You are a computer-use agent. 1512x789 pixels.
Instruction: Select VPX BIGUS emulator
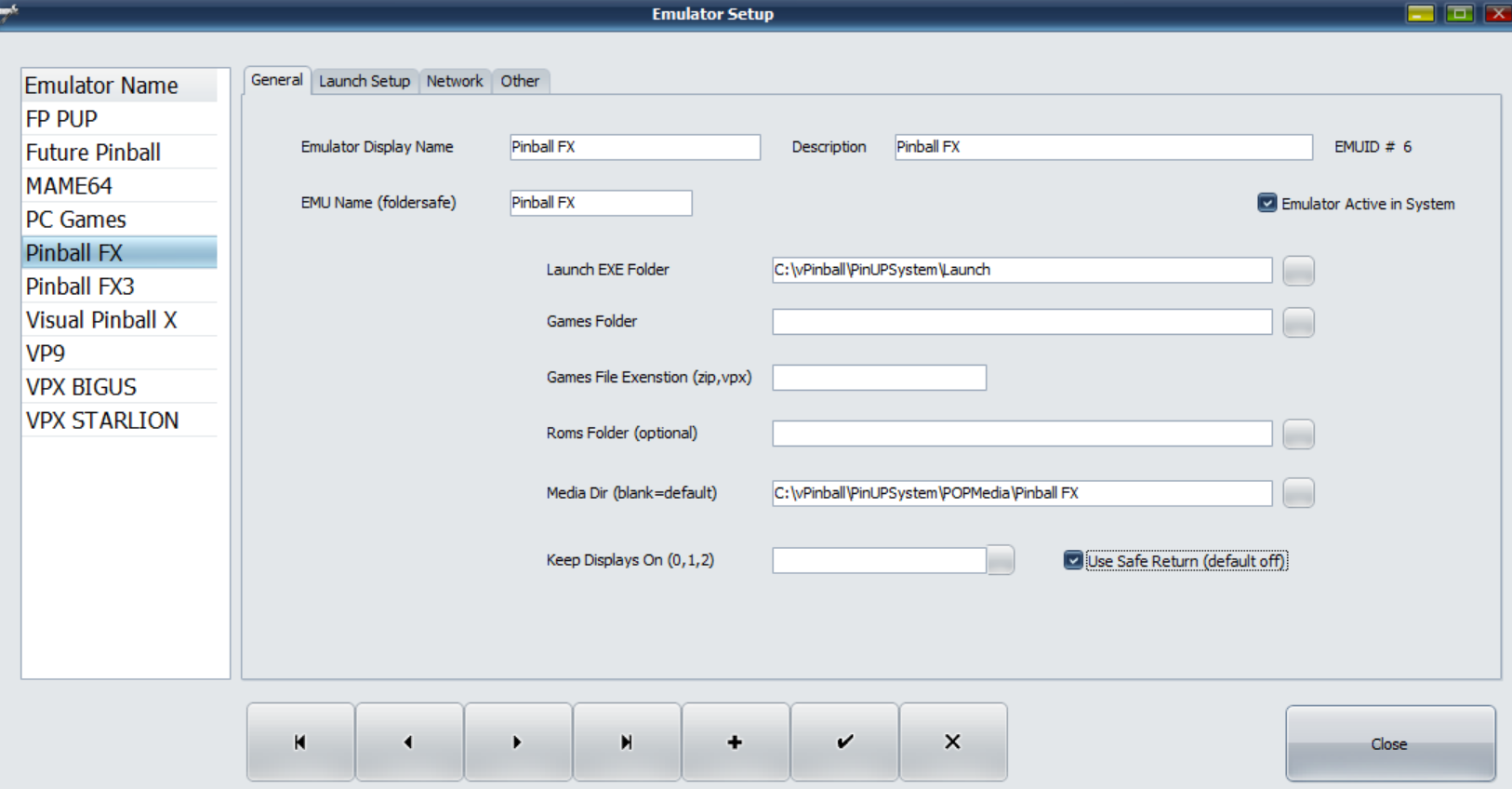(x=120, y=387)
